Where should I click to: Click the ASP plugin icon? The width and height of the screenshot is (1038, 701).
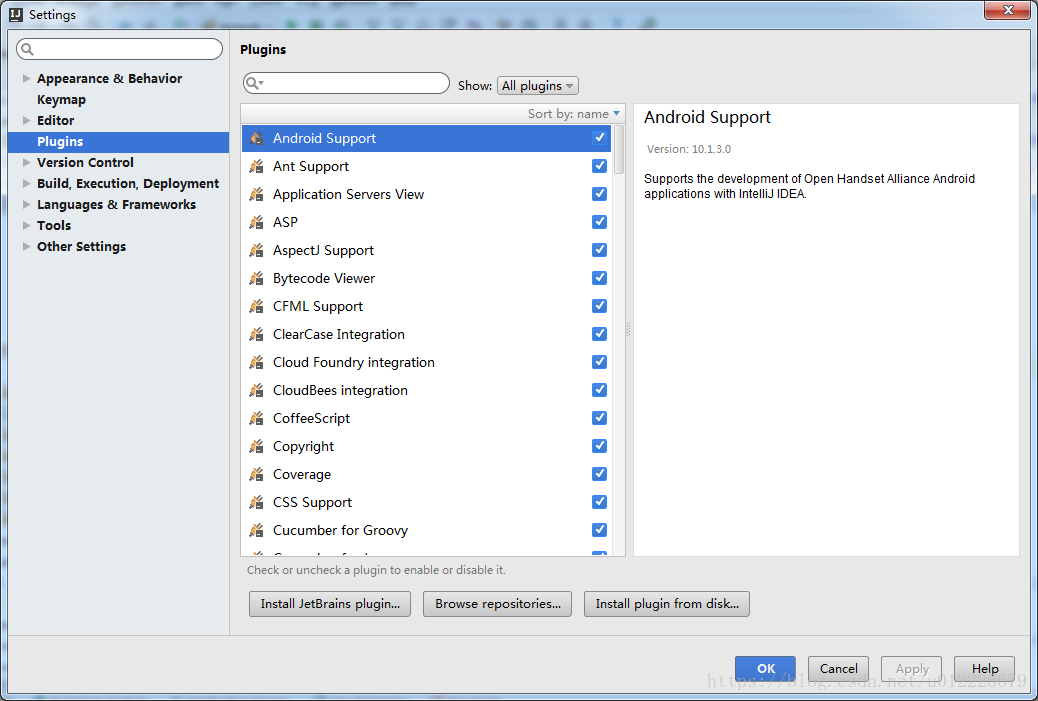pos(256,222)
